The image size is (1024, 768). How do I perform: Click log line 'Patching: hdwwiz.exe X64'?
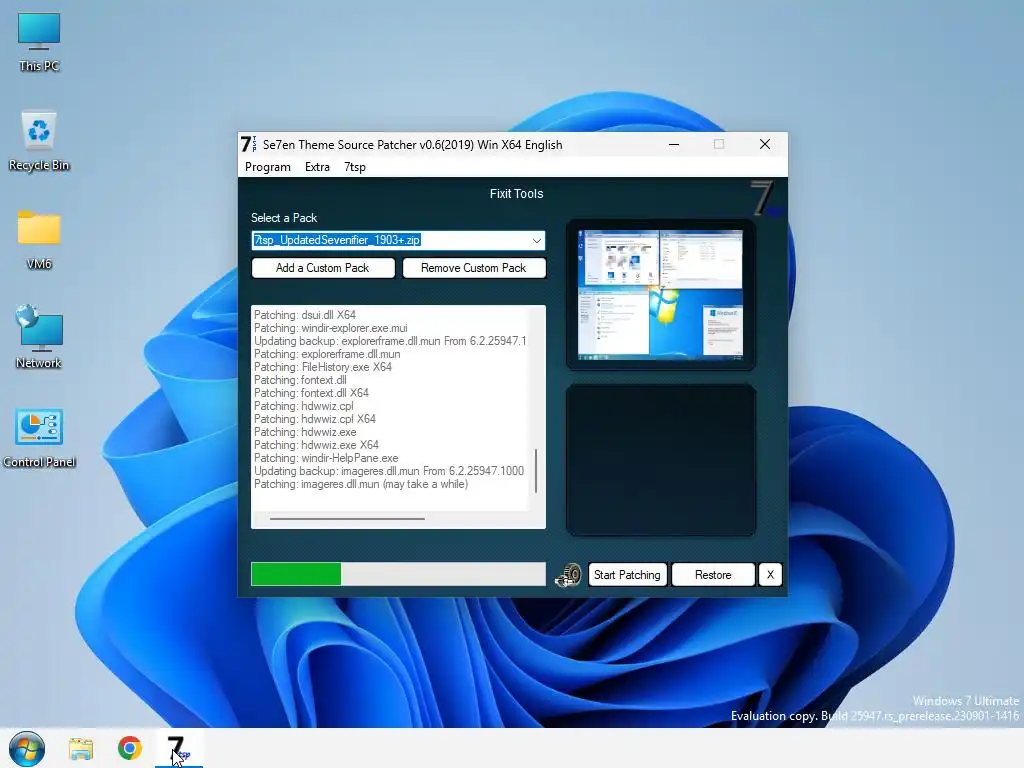point(316,445)
